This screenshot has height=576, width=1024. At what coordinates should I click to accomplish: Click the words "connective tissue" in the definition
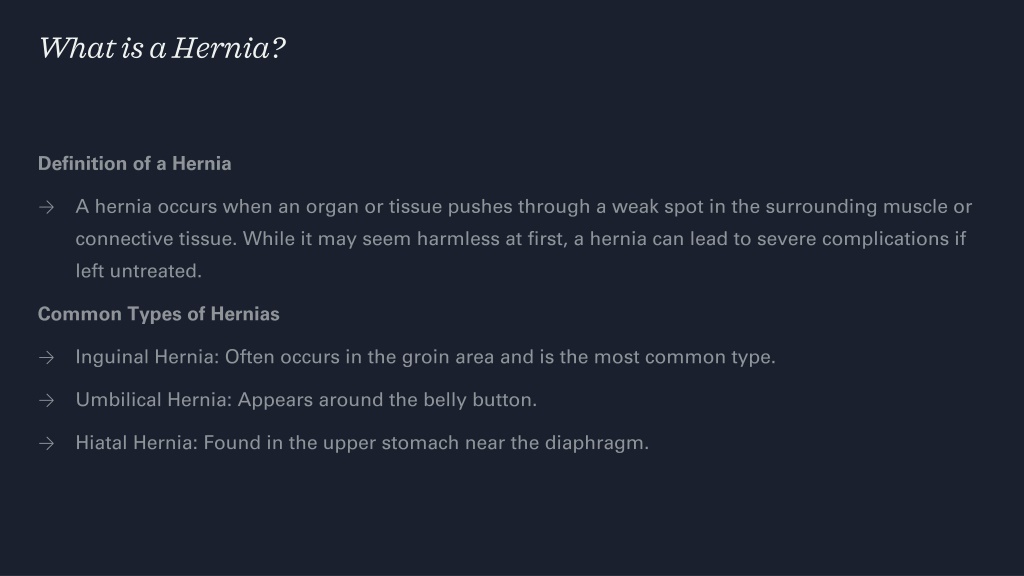156,239
